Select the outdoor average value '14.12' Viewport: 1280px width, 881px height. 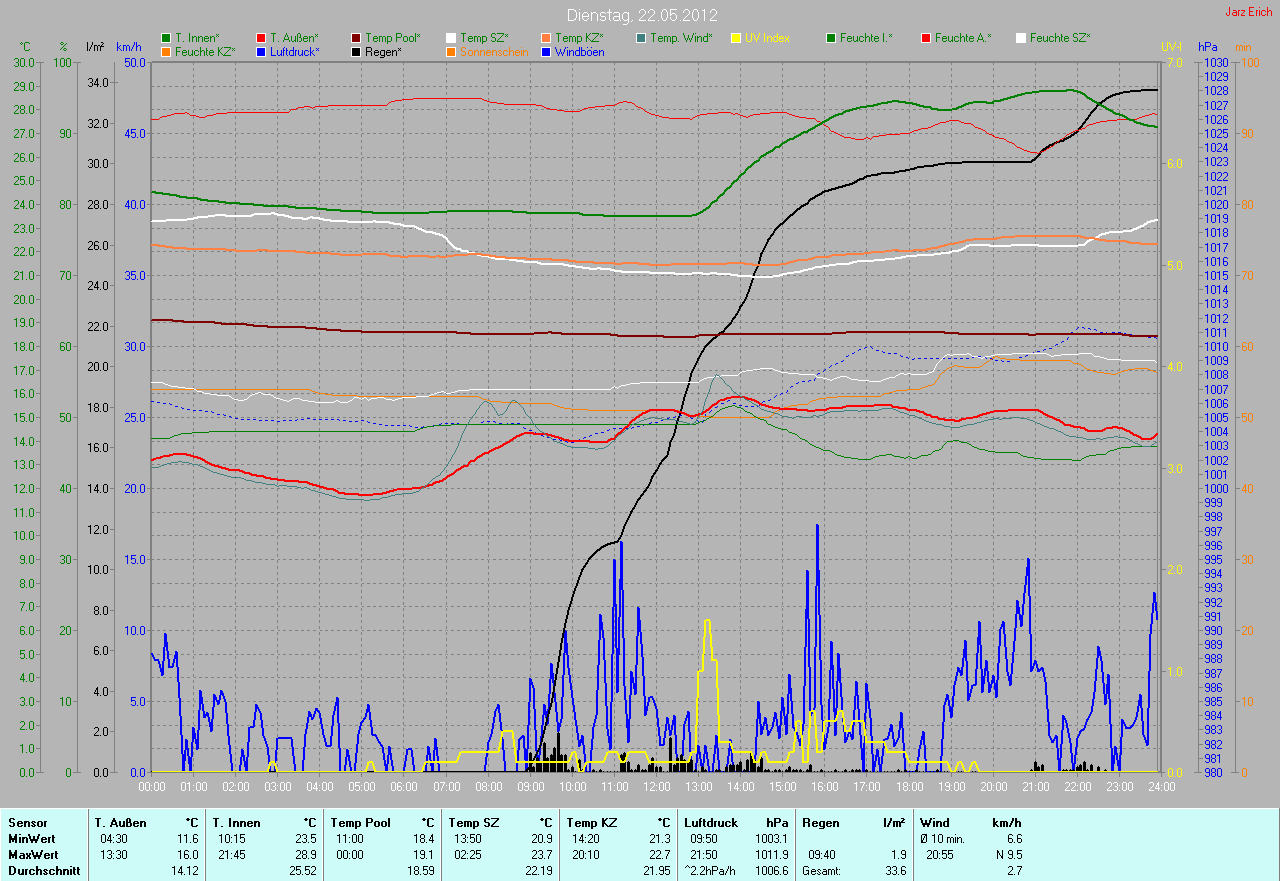coord(184,871)
